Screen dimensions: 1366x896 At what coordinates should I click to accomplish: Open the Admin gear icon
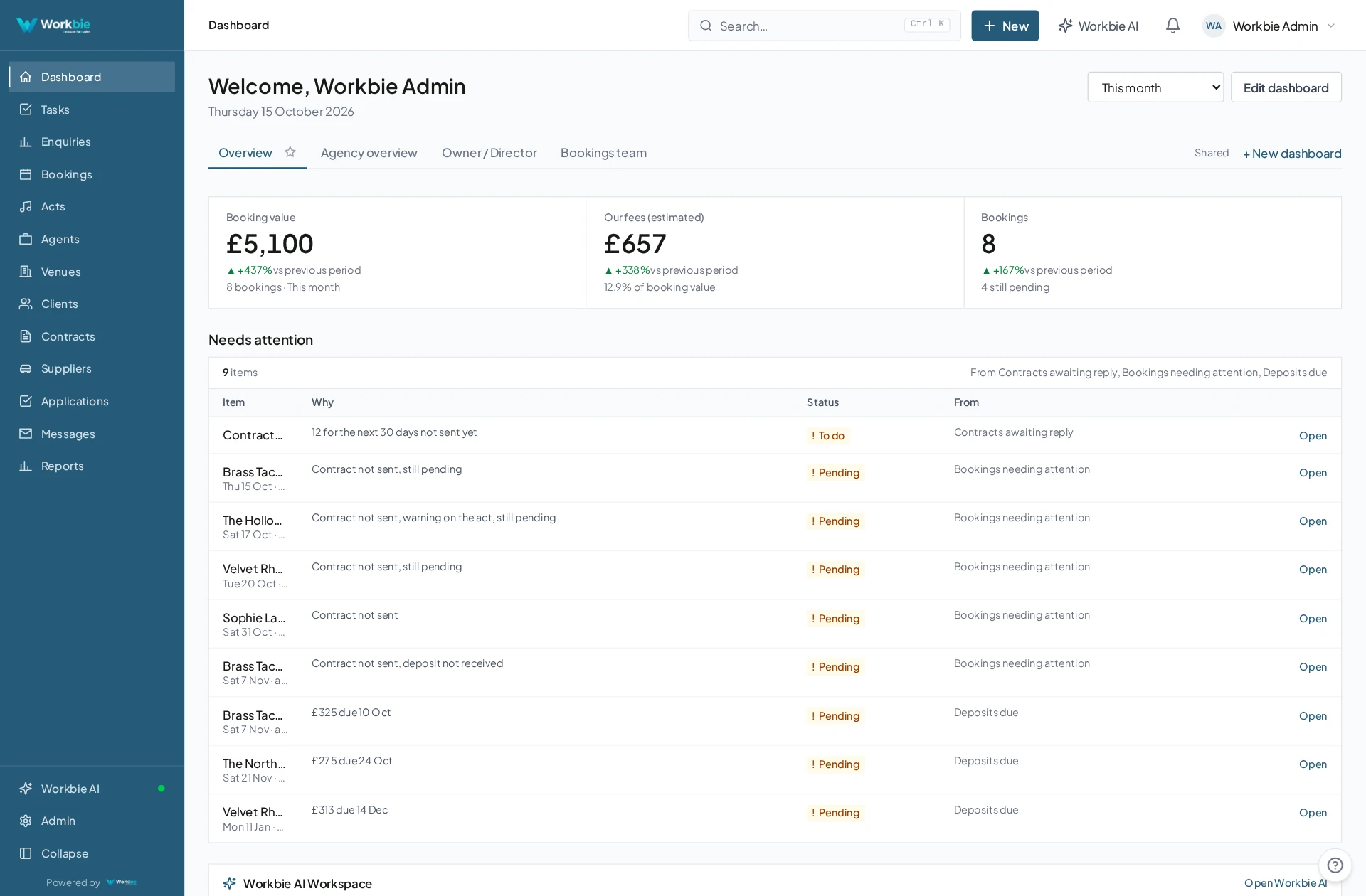click(26, 821)
